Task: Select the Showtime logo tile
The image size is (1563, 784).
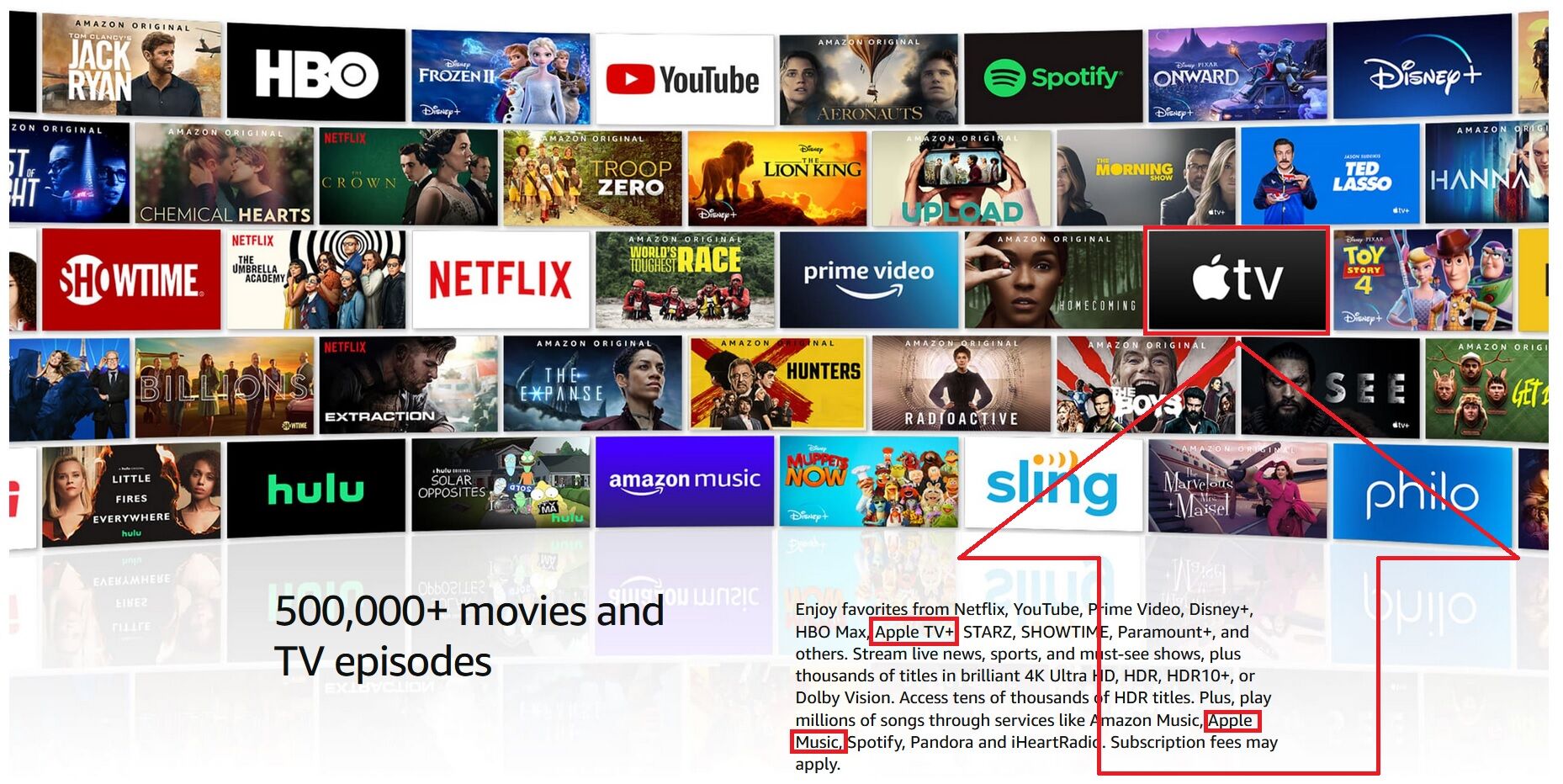Action: (x=131, y=280)
